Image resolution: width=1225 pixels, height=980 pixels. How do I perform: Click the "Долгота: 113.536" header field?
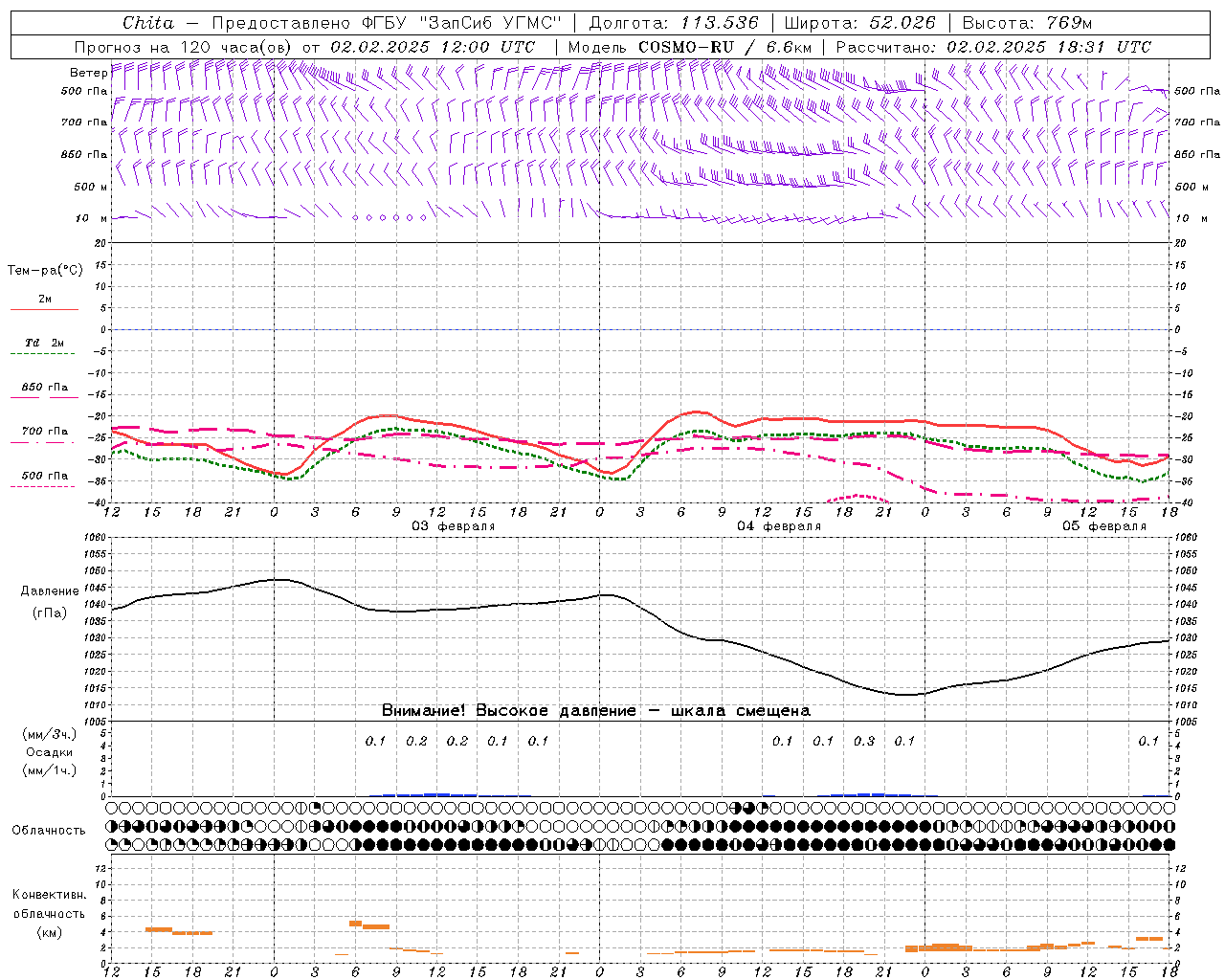pyautogui.click(x=674, y=23)
